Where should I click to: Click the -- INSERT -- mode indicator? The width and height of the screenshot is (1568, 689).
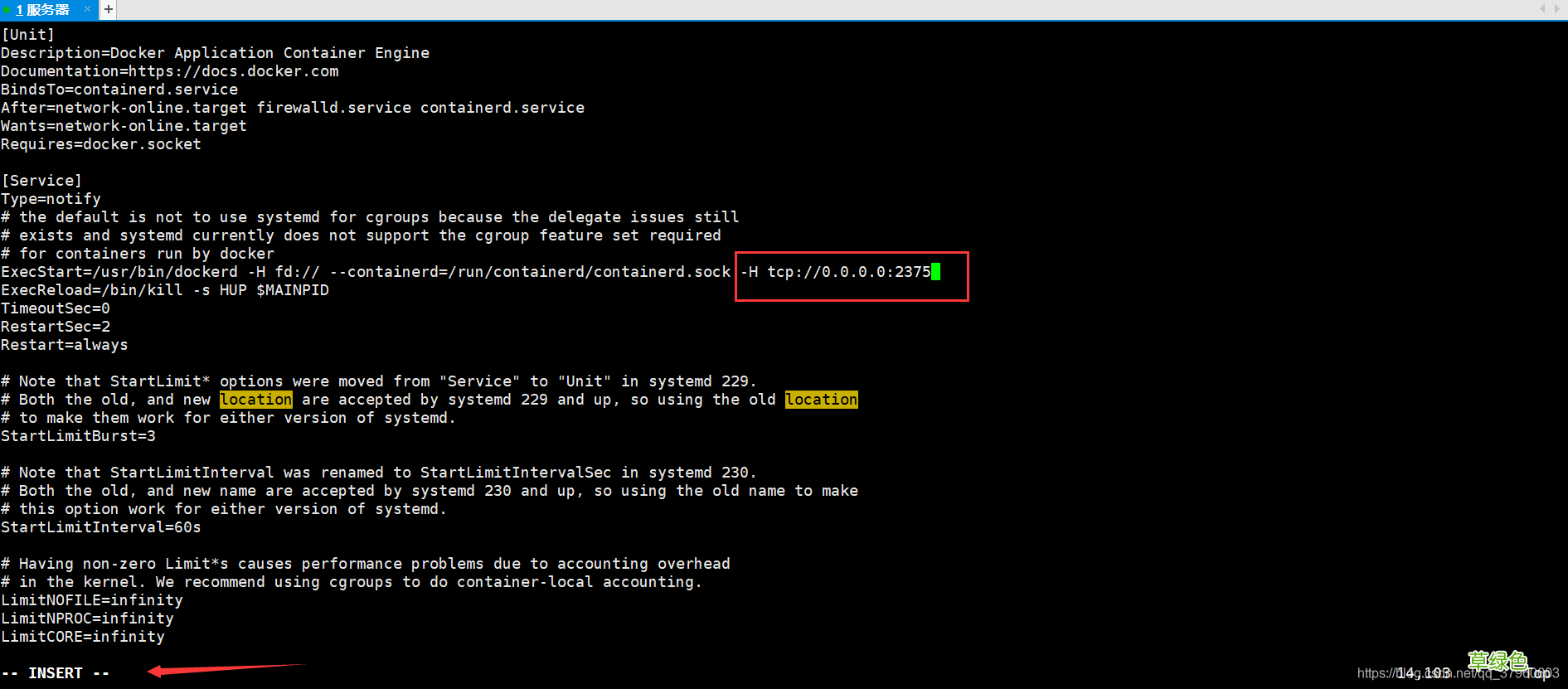pos(56,673)
